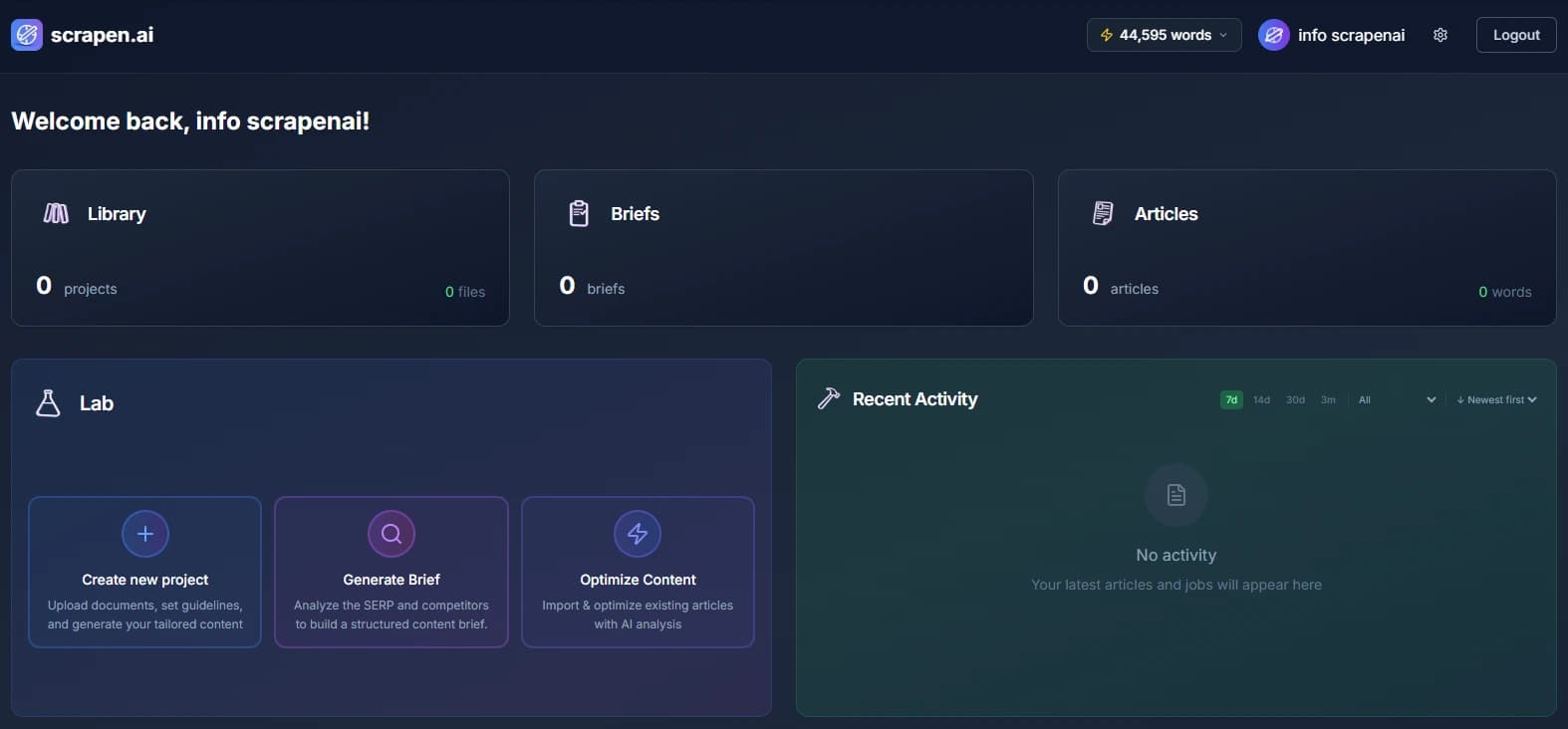The image size is (1568, 729).
Task: Select the 14d activity range
Action: tap(1262, 399)
